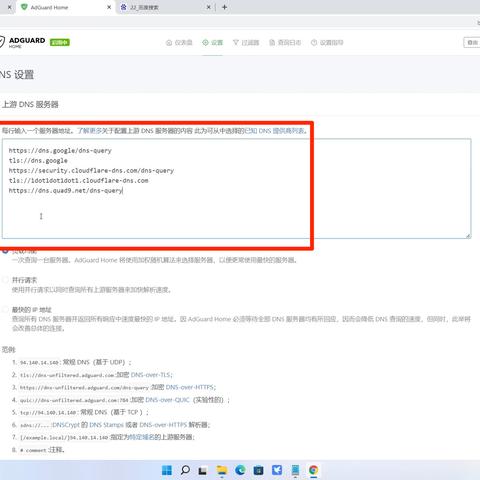Launch Microsoft Edge from the taskbar
This screenshot has width=480, height=480.
[240, 470]
